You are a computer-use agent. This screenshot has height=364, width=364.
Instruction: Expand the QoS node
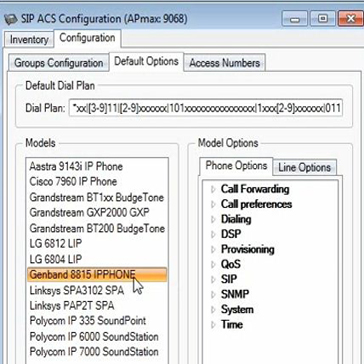213,264
